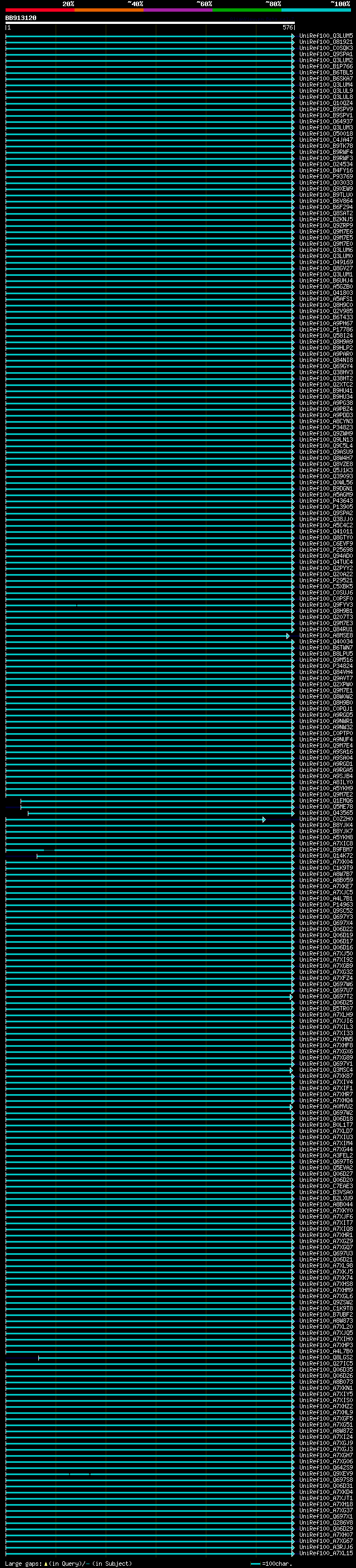356x1568 pixels.
Task: Open the UniRef100_O81921 hit label
Action: click(326, 42)
